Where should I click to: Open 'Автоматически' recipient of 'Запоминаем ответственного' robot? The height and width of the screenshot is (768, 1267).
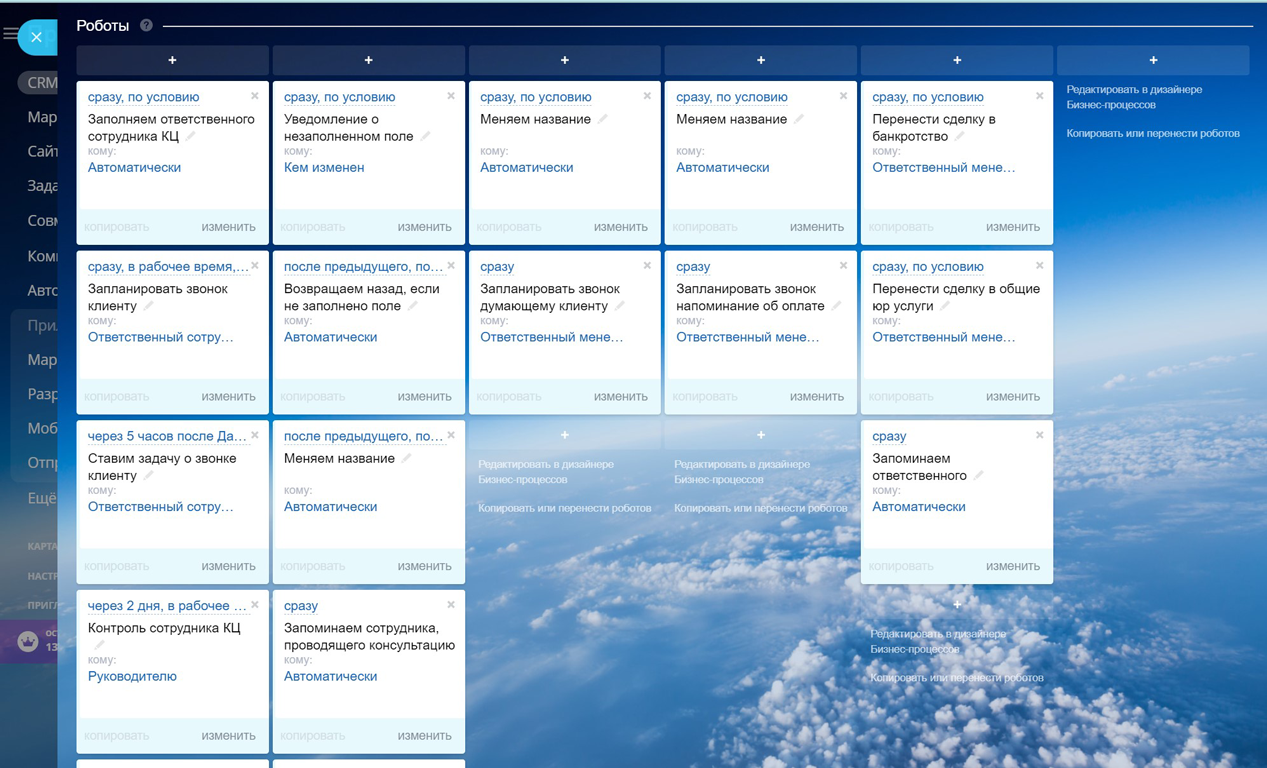click(919, 507)
